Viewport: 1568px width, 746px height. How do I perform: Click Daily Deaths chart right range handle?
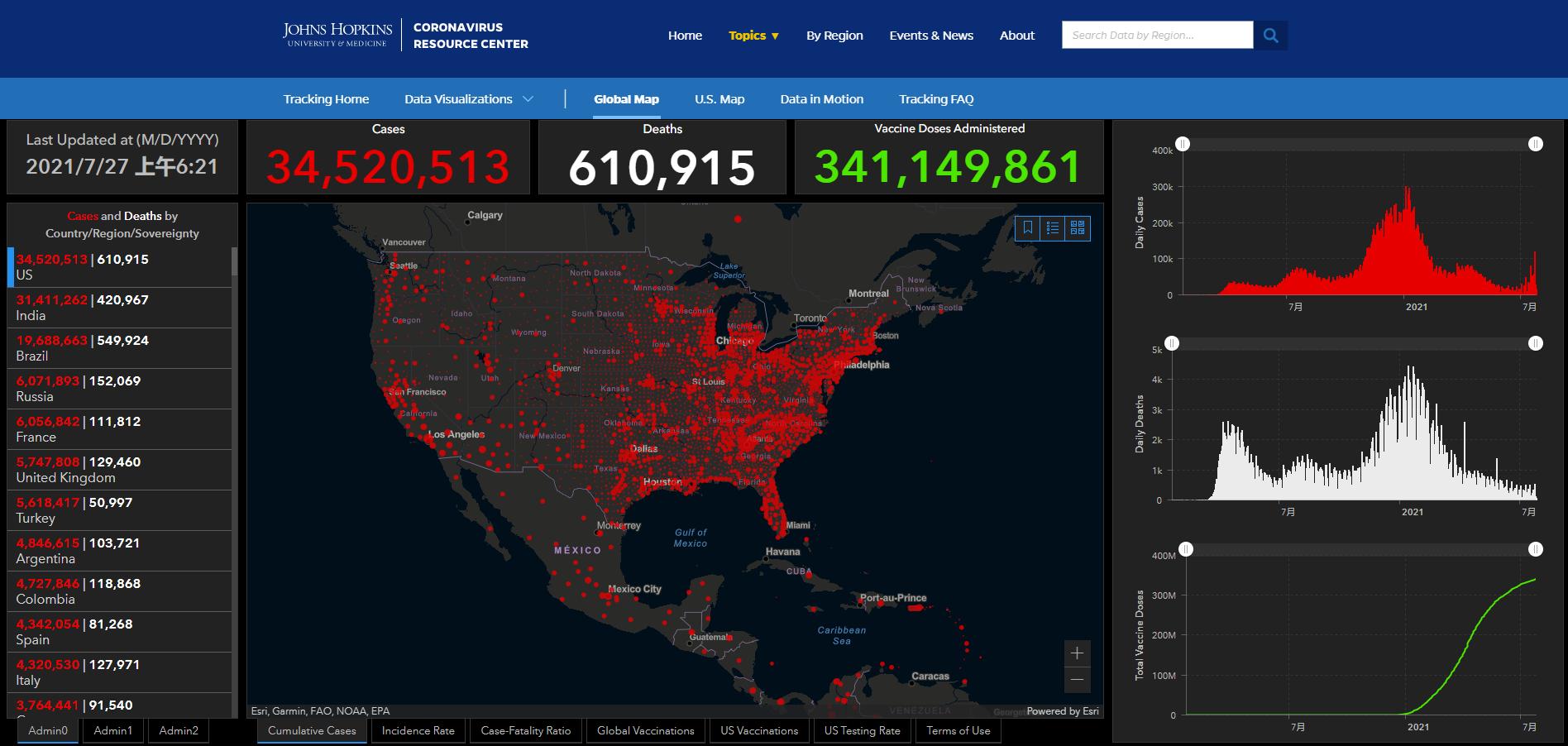click(1536, 343)
